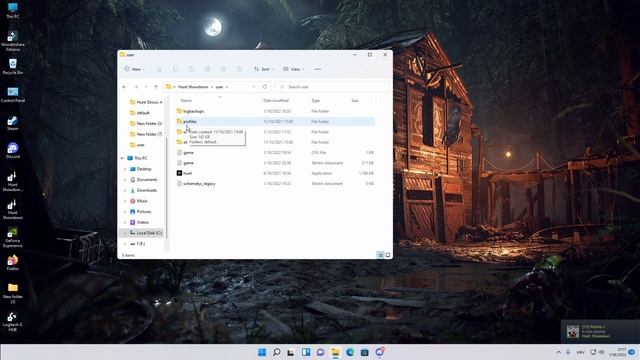Click Hunt Showdown in address breadcrumb
This screenshot has height=360, width=640.
193,87
